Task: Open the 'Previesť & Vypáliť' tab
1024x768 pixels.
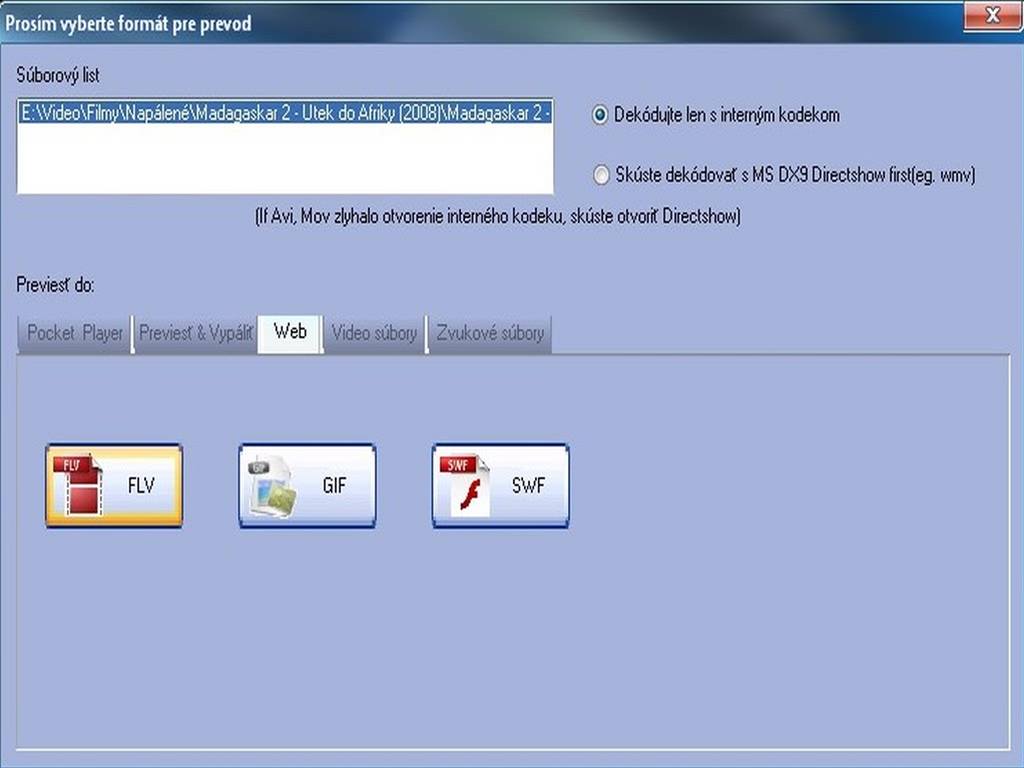Action: (x=195, y=333)
